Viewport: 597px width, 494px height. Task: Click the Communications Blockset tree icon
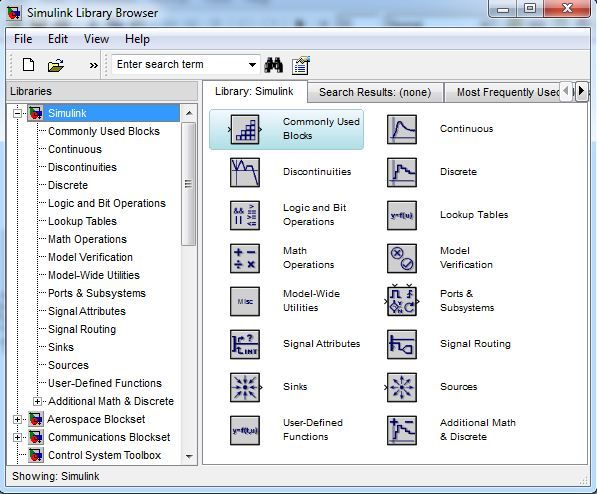click(36, 437)
